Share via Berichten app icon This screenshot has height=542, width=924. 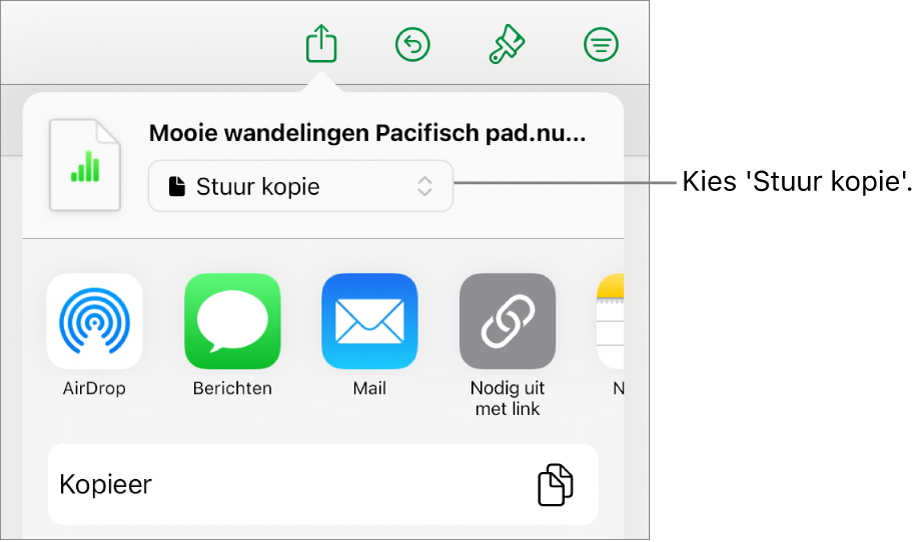pyautogui.click(x=232, y=321)
